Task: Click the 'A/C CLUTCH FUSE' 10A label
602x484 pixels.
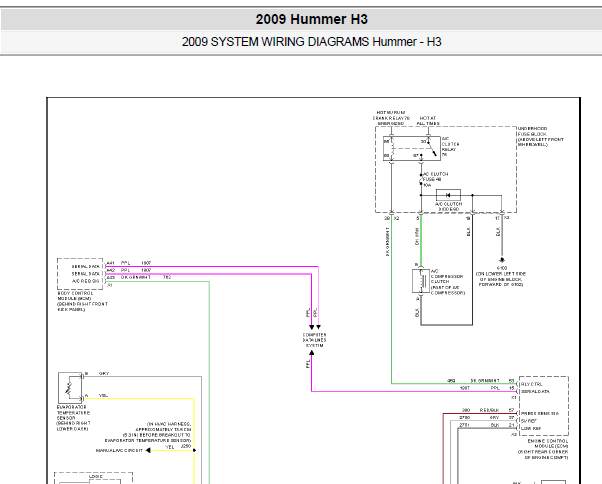Action: (x=435, y=180)
